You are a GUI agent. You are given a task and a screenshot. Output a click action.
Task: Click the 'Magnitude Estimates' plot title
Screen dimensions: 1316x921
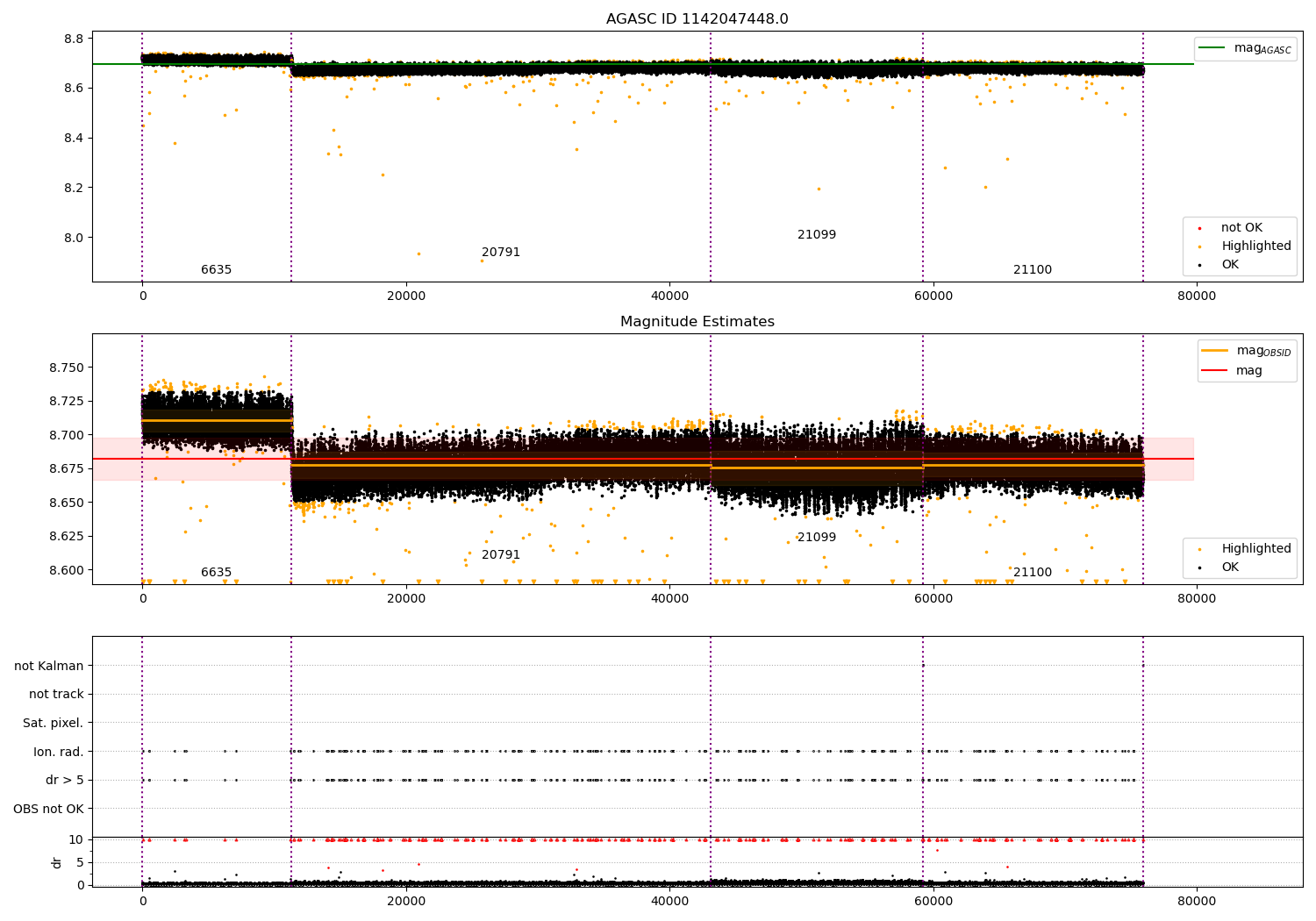coord(697,322)
